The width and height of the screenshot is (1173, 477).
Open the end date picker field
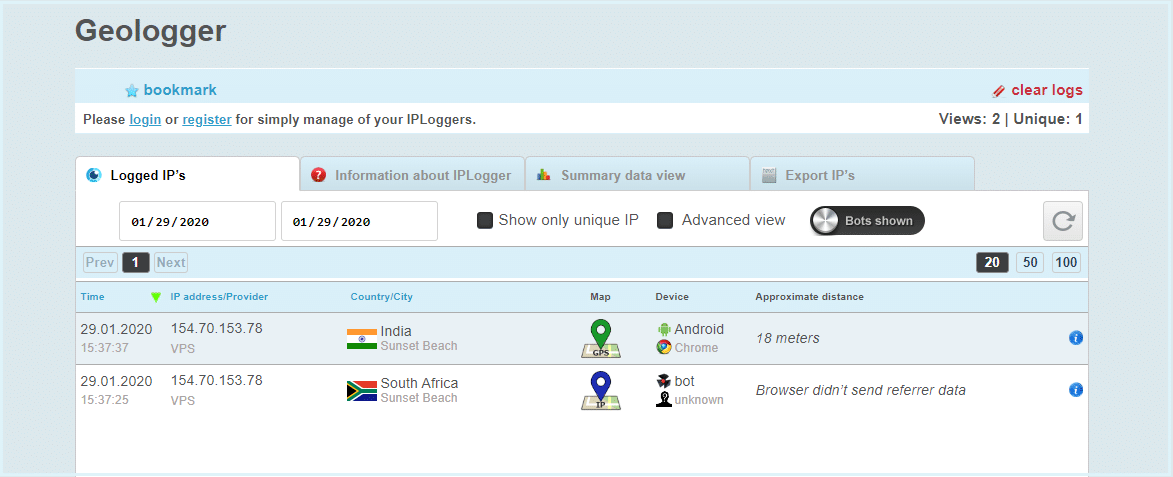pos(359,221)
